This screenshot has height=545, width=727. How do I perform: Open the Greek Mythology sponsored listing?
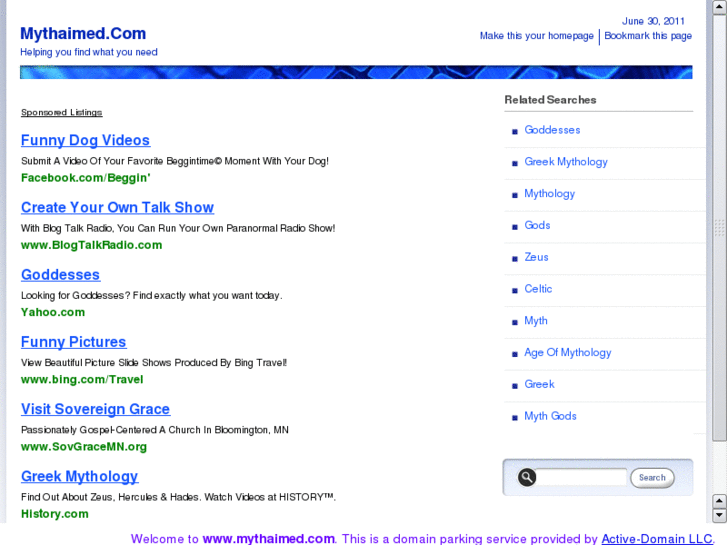pyautogui.click(x=79, y=476)
